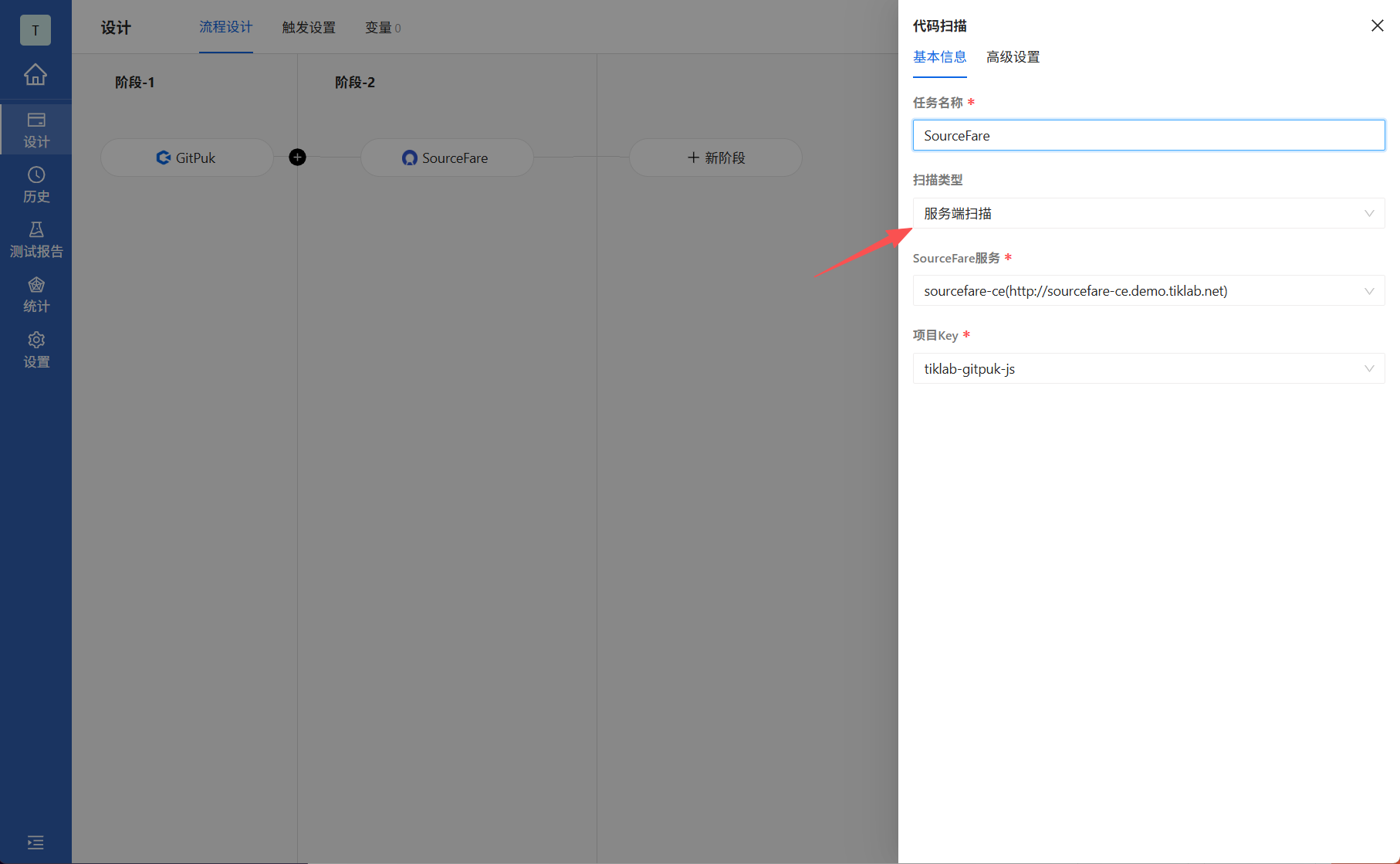Select the GitPuk task node
This screenshot has height=864, width=1400.
(x=187, y=158)
